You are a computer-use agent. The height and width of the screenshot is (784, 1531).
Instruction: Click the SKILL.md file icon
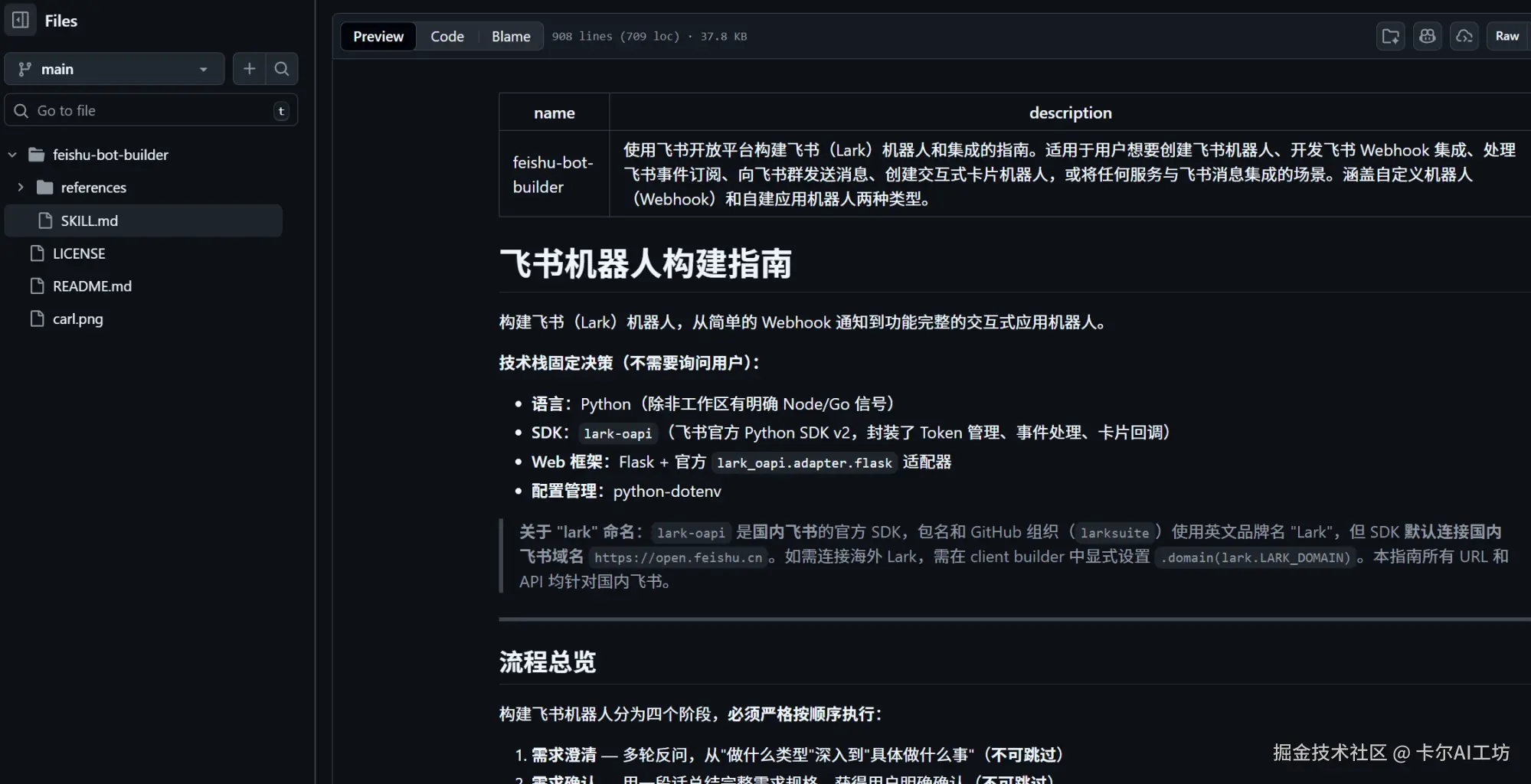coord(45,220)
